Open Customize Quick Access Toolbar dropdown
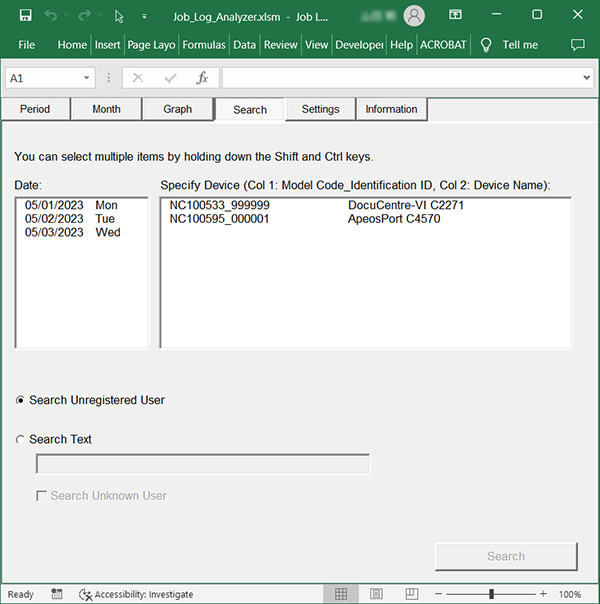The height and width of the screenshot is (604, 600). point(144,16)
